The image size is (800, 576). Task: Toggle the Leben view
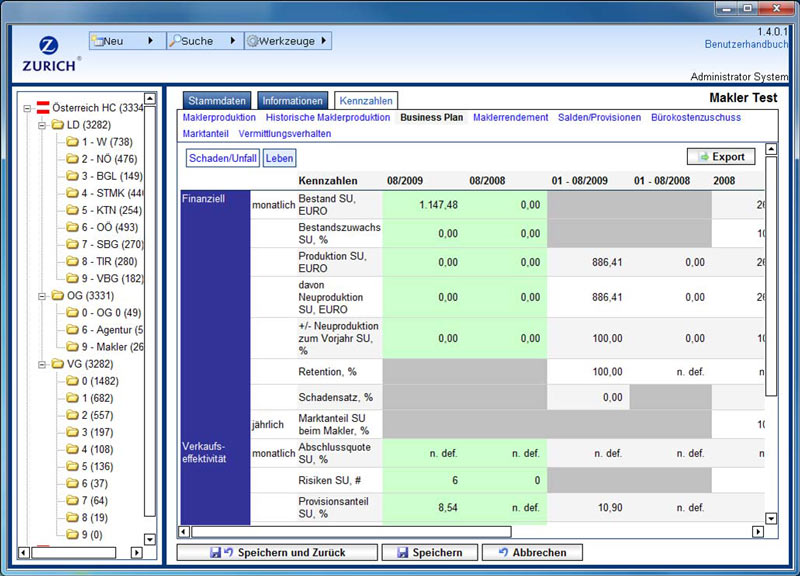[280, 158]
